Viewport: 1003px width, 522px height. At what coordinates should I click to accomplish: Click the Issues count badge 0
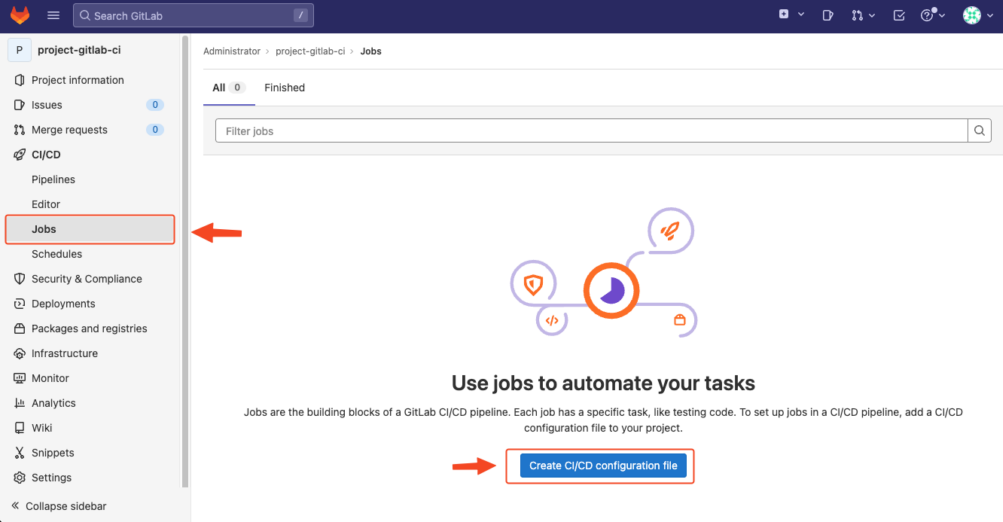tap(155, 105)
